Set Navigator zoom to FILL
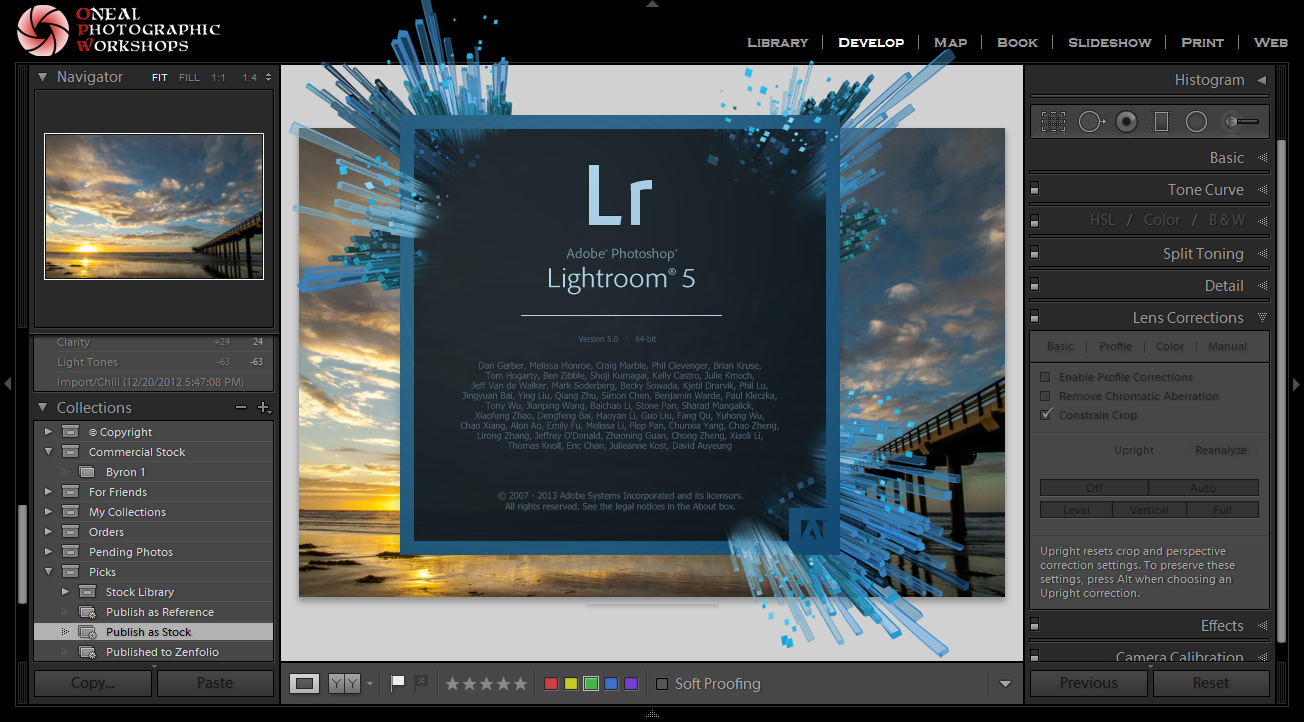 (x=189, y=77)
